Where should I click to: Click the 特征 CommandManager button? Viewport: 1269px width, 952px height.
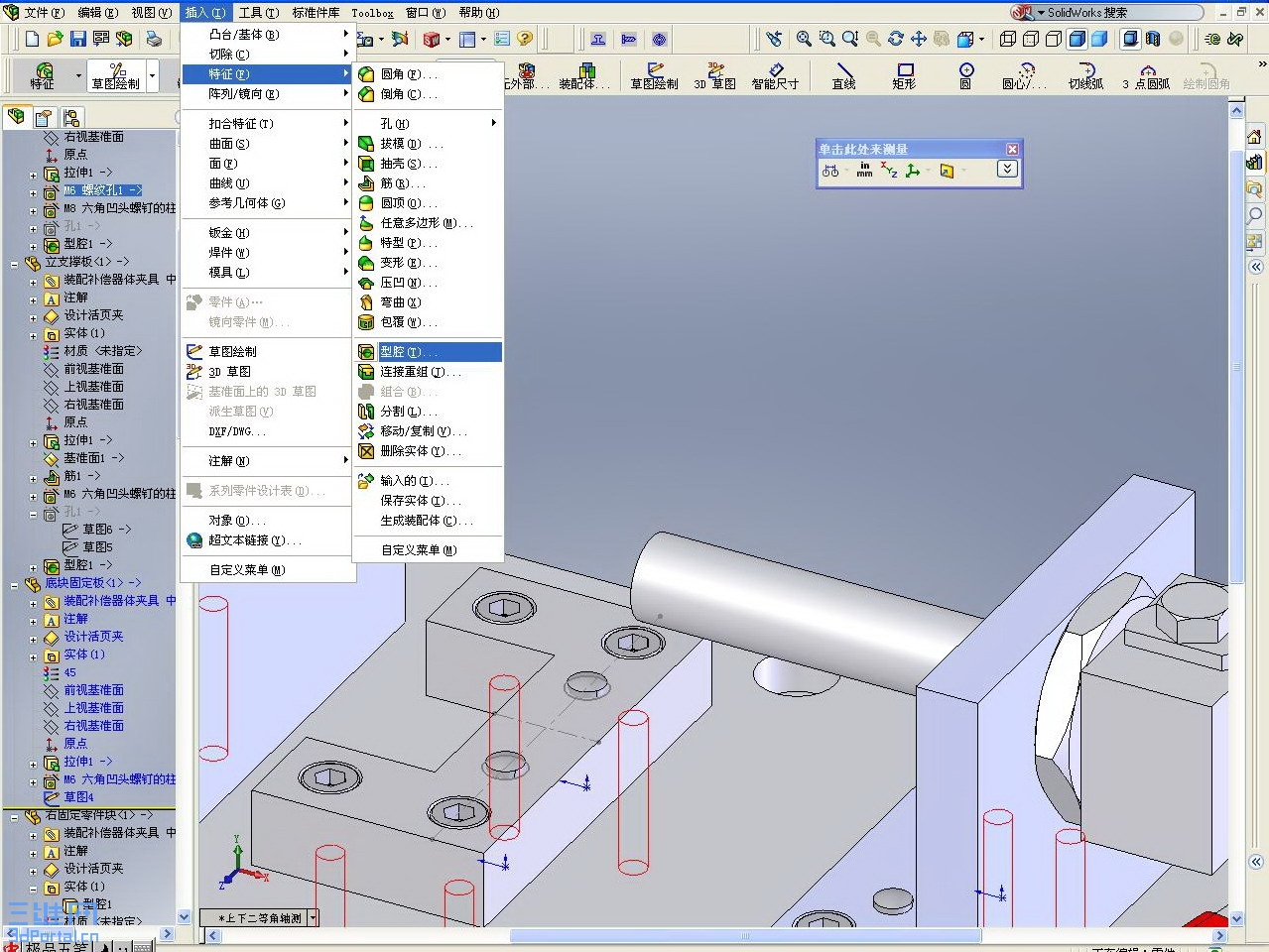tap(43, 75)
